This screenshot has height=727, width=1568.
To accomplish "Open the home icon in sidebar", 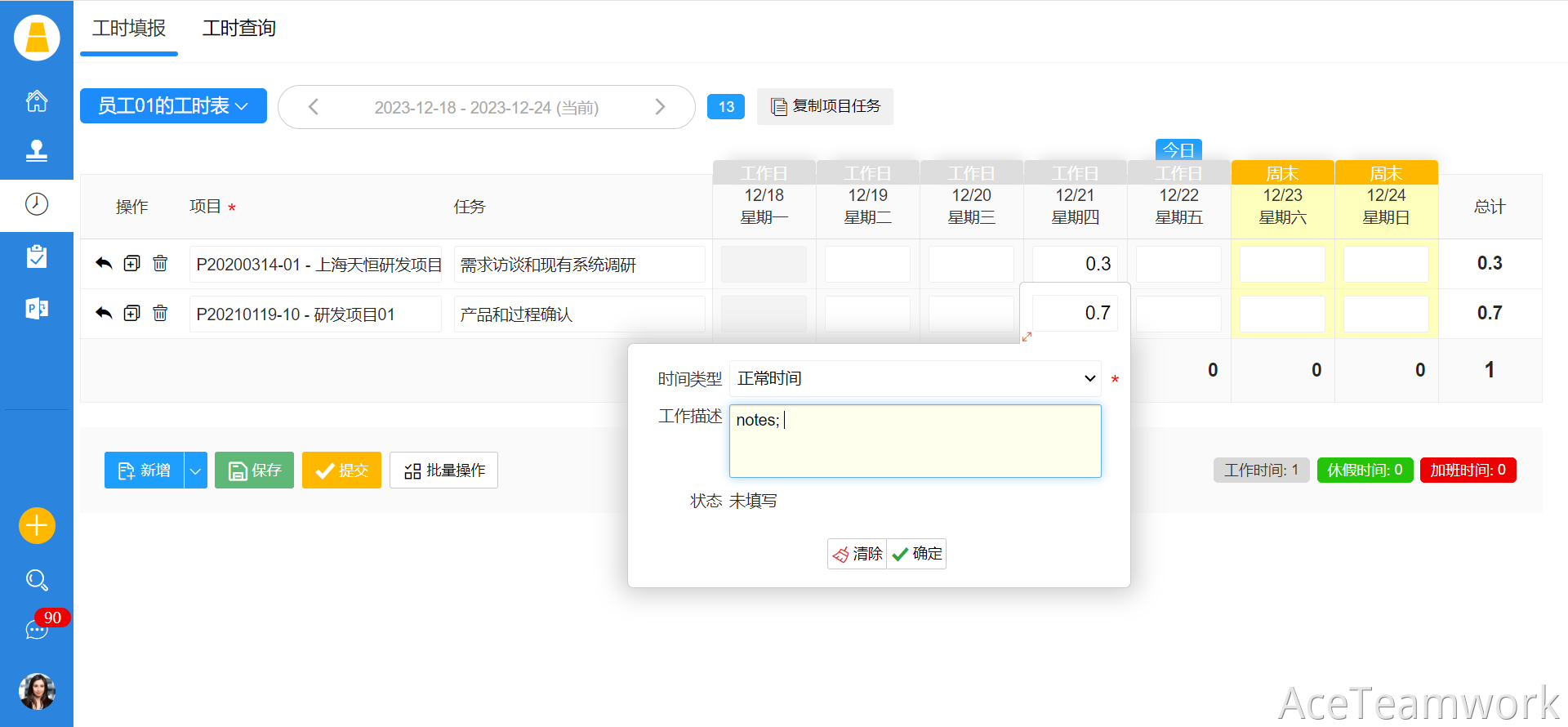I will click(x=37, y=101).
